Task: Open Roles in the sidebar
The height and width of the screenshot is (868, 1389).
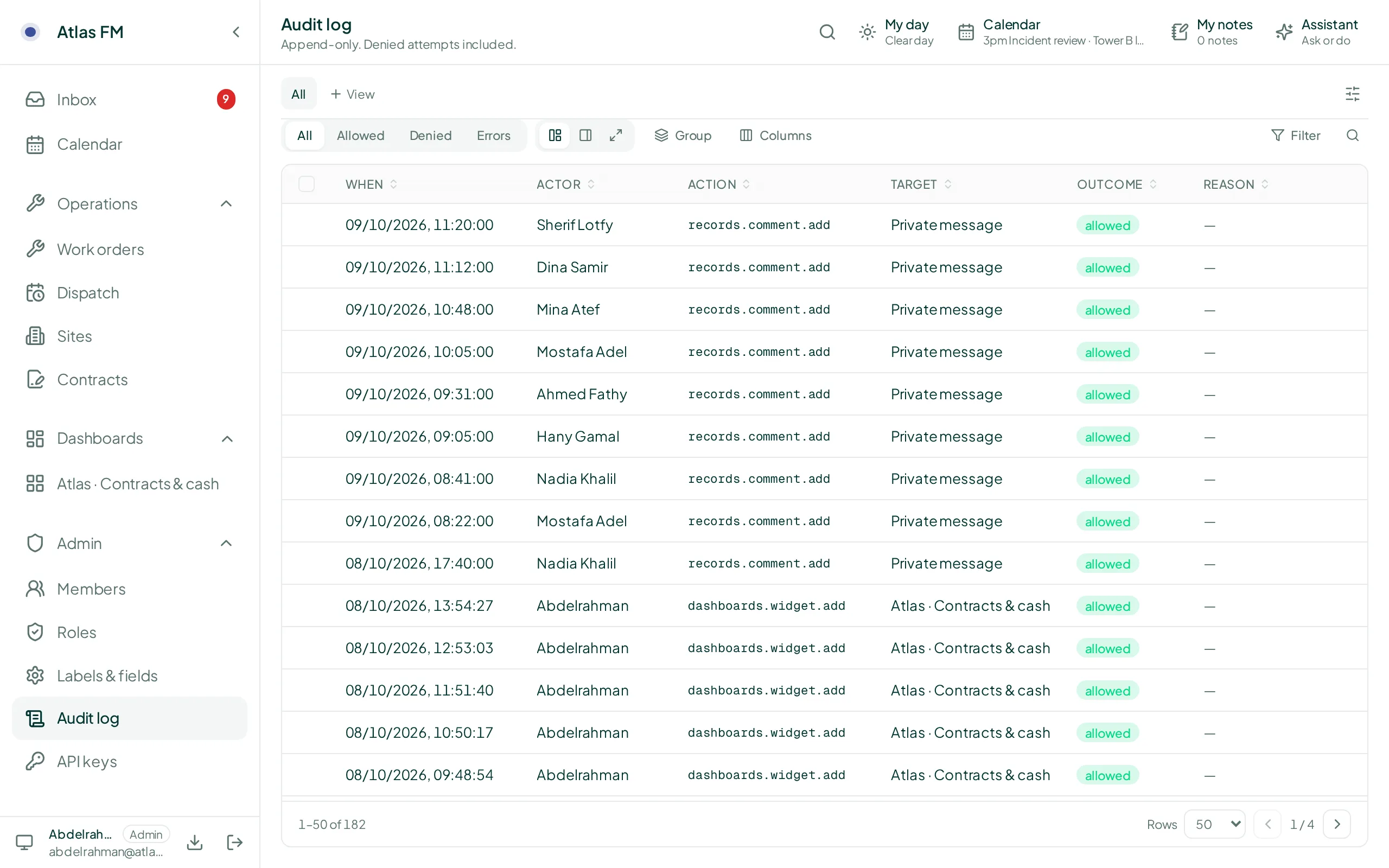Action: [x=130, y=632]
